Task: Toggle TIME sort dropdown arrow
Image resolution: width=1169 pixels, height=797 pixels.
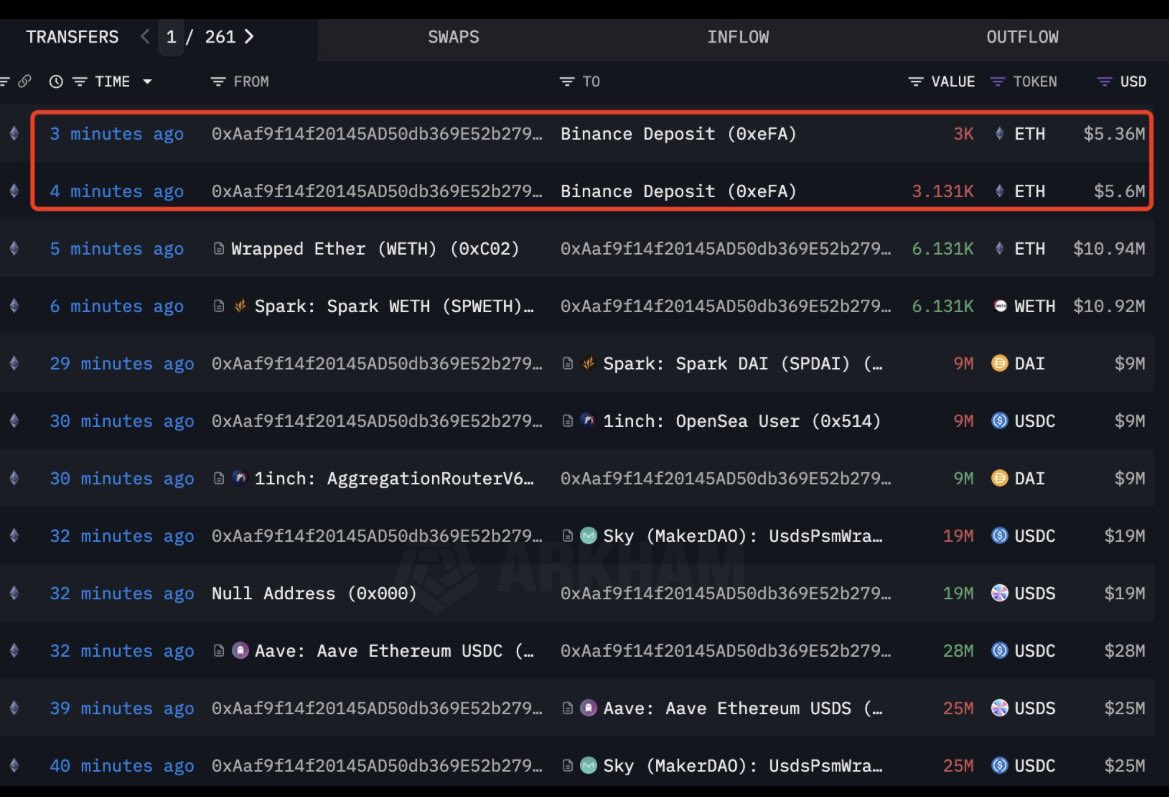Action: (147, 82)
